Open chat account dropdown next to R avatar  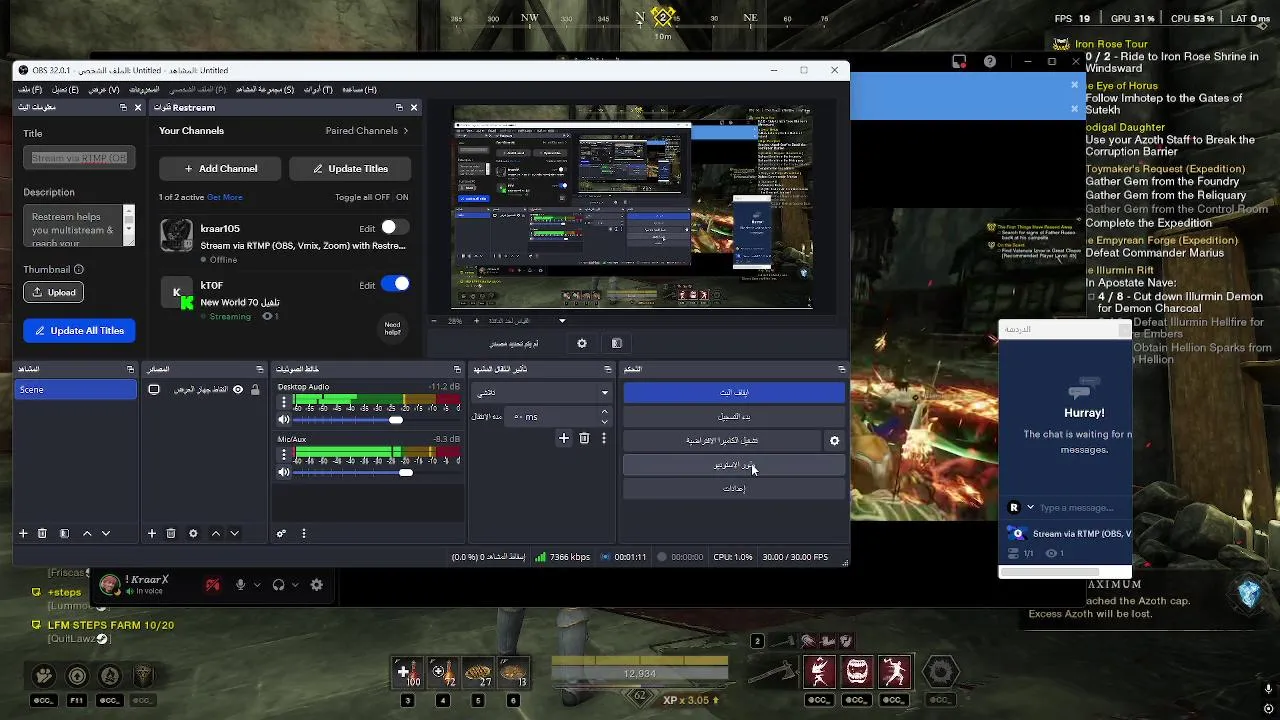(1030, 508)
